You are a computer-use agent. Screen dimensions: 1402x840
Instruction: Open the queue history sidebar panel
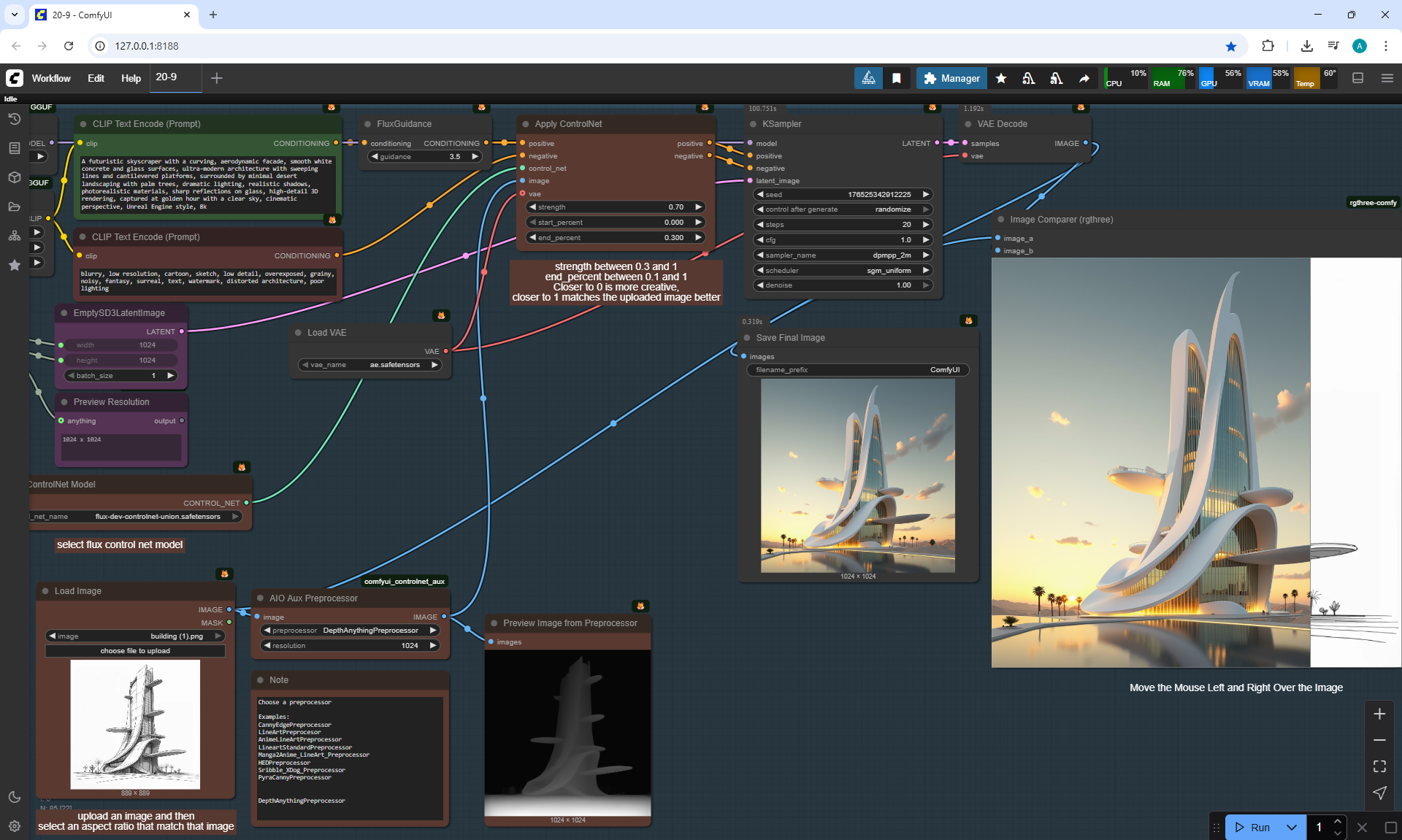click(x=14, y=119)
